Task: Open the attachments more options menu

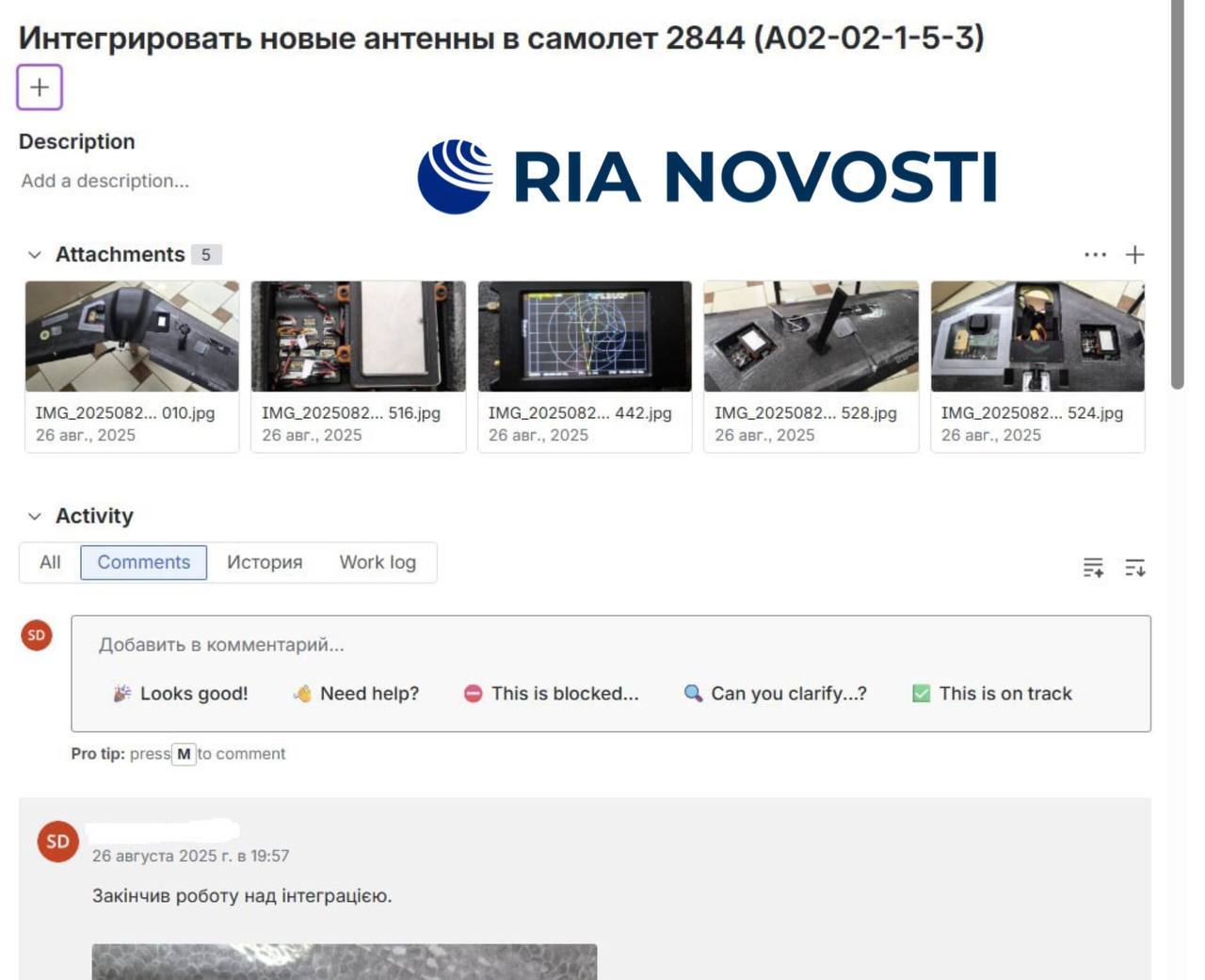Action: pyautogui.click(x=1095, y=254)
